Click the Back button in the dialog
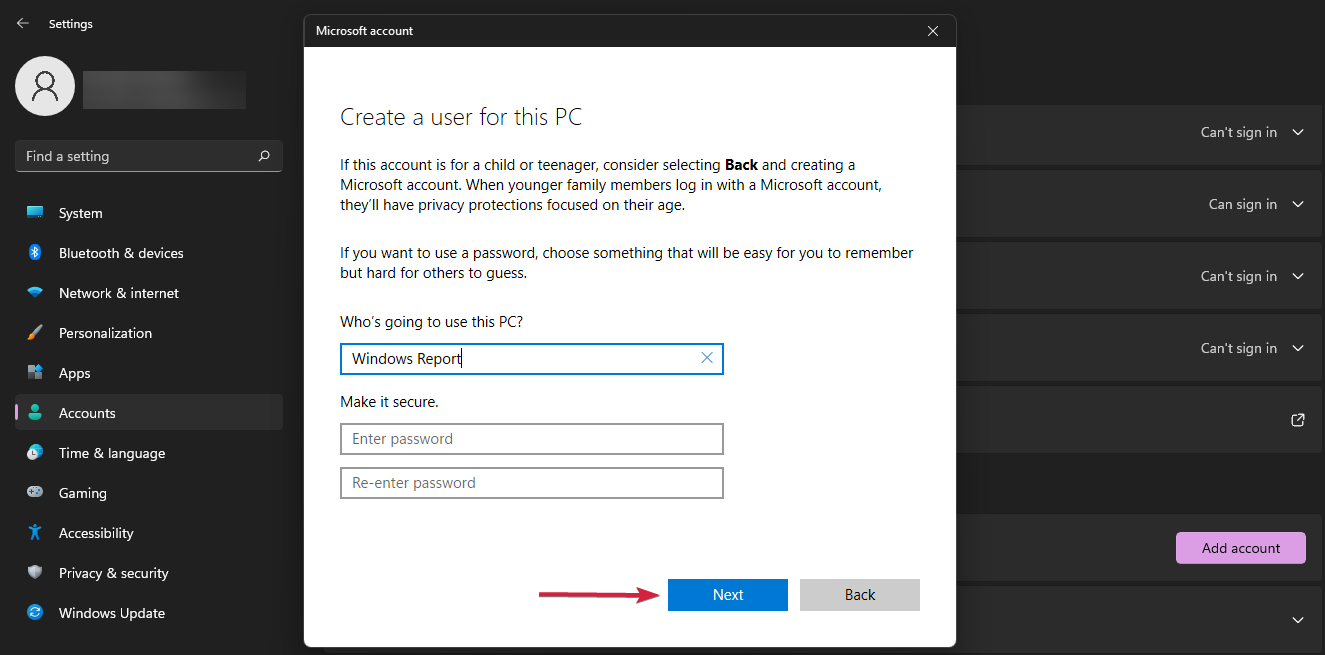The width and height of the screenshot is (1325, 655). pos(860,595)
